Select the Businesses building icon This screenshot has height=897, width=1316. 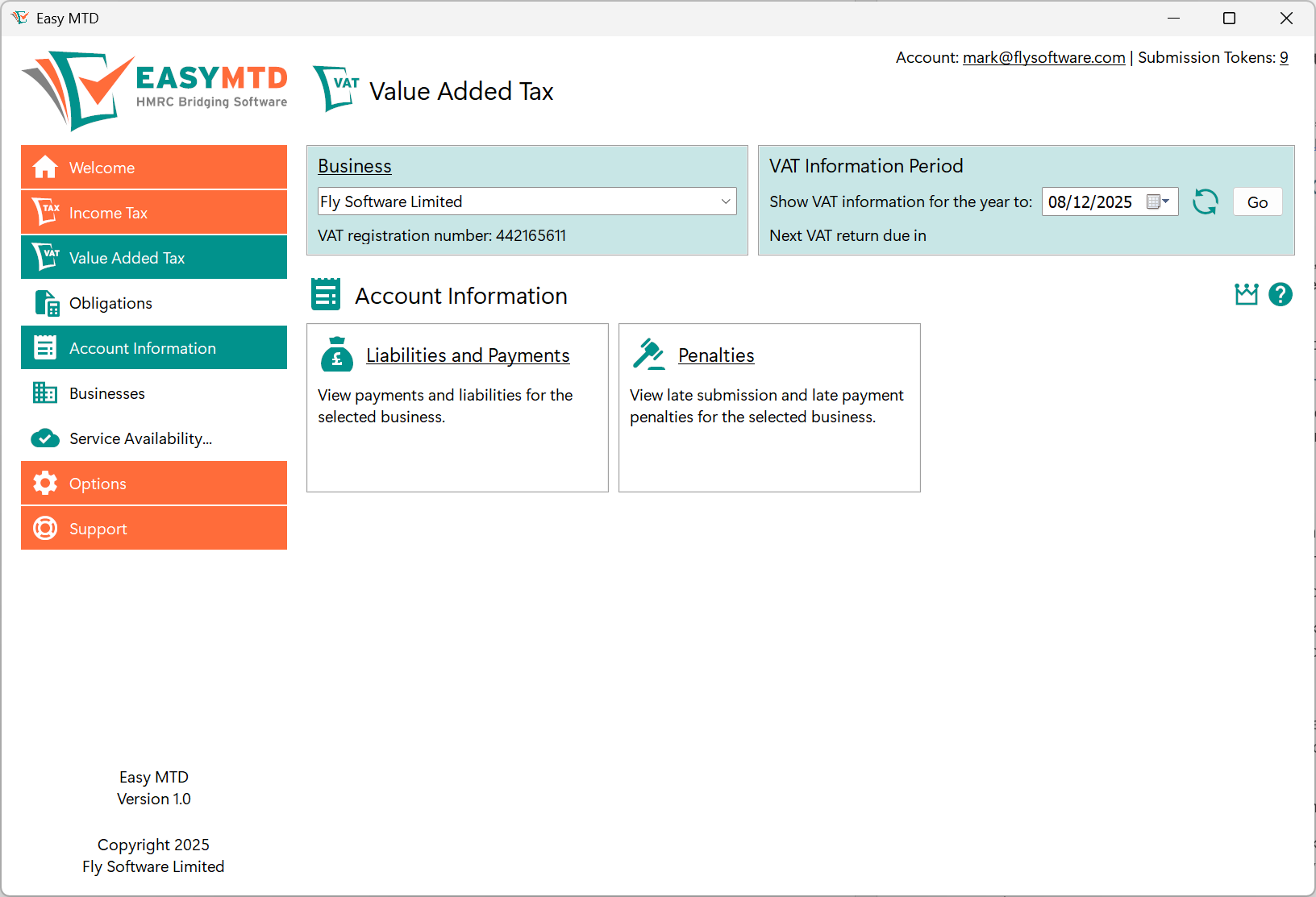click(x=45, y=392)
